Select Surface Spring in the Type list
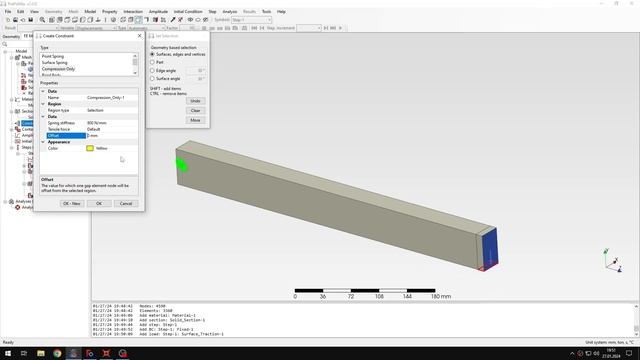Image resolution: width=640 pixels, height=360 pixels. pos(54,62)
